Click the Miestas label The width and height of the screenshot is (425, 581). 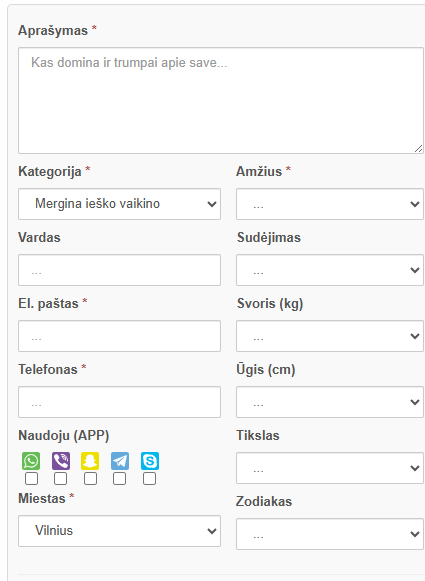point(42,498)
